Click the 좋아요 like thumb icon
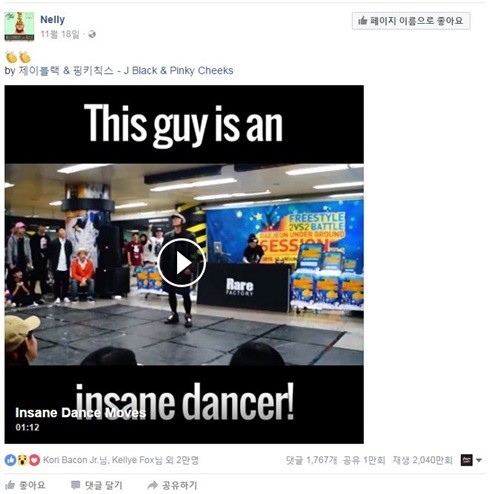Image resolution: width=491 pixels, height=494 pixels. click(x=10, y=485)
